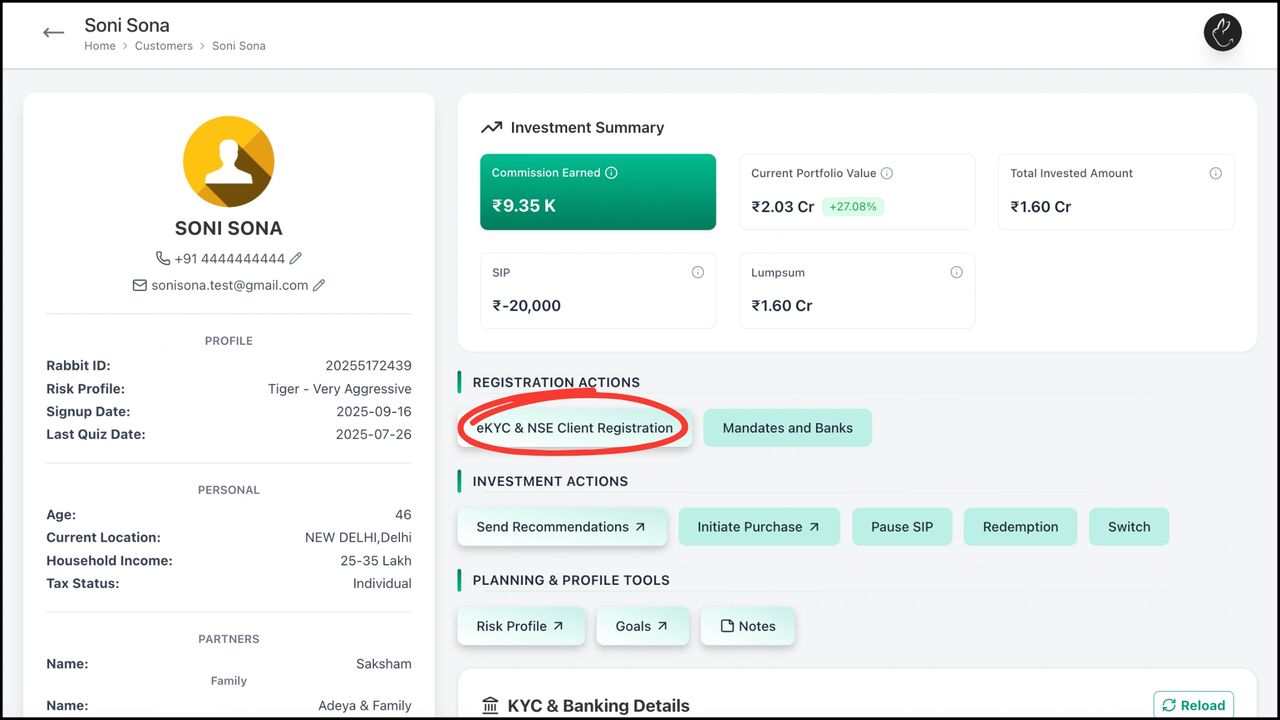Click the Lumpsum info icon

(956, 272)
